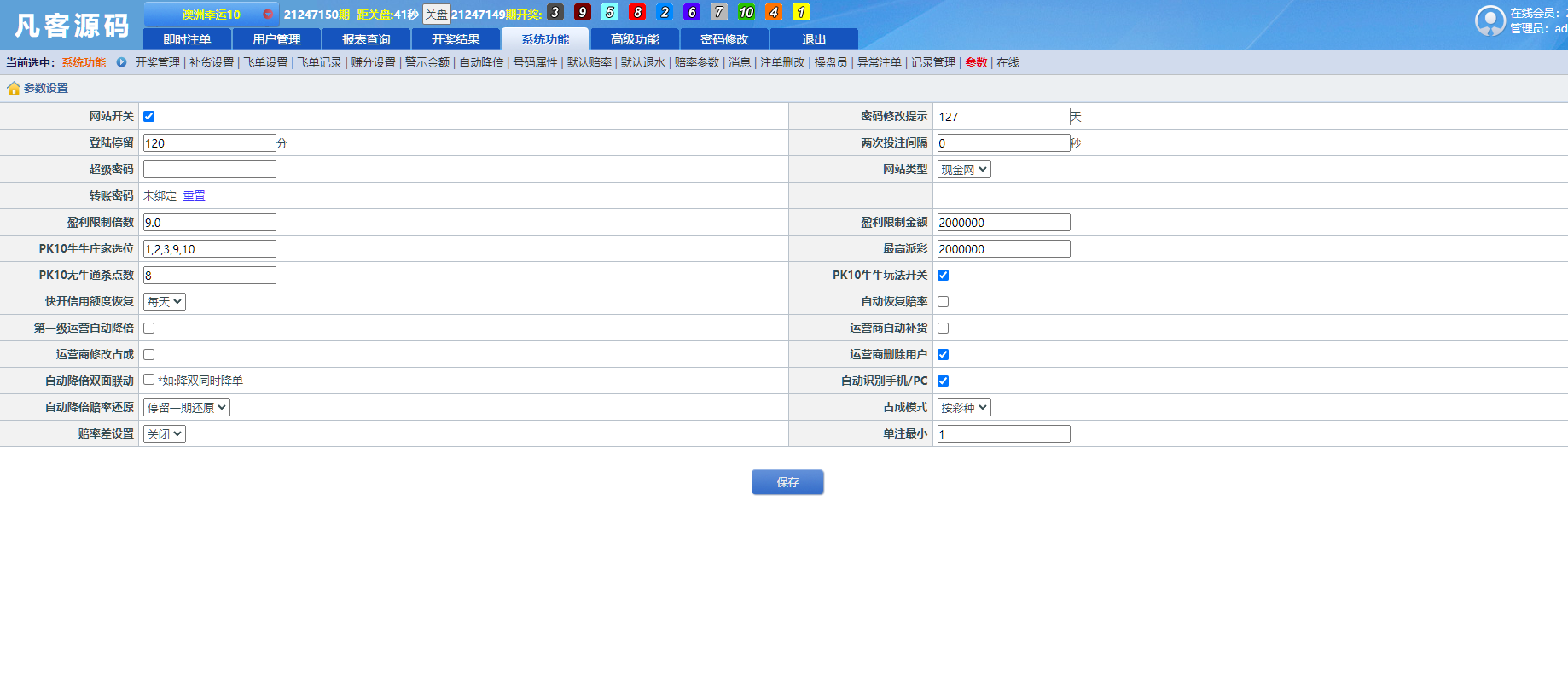The image size is (1568, 692).
Task: Click the home icon beside 参数设置
Action: click(x=14, y=89)
